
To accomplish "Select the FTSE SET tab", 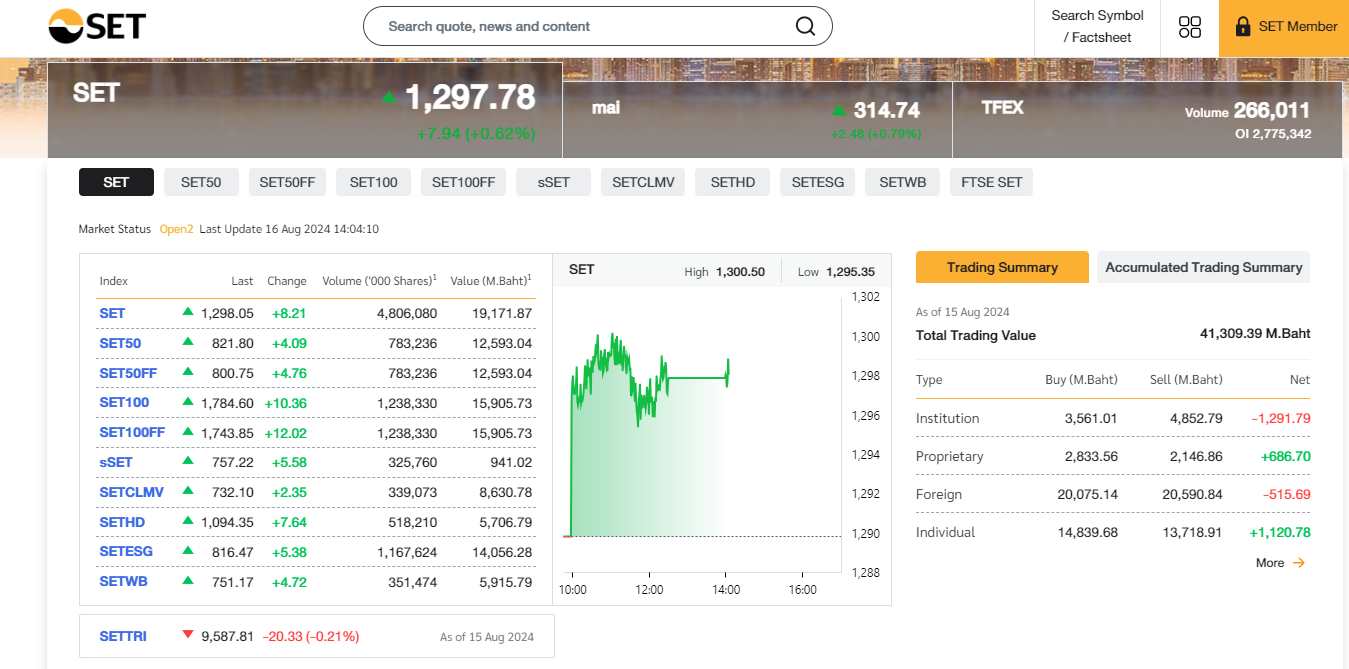I will 991,182.
